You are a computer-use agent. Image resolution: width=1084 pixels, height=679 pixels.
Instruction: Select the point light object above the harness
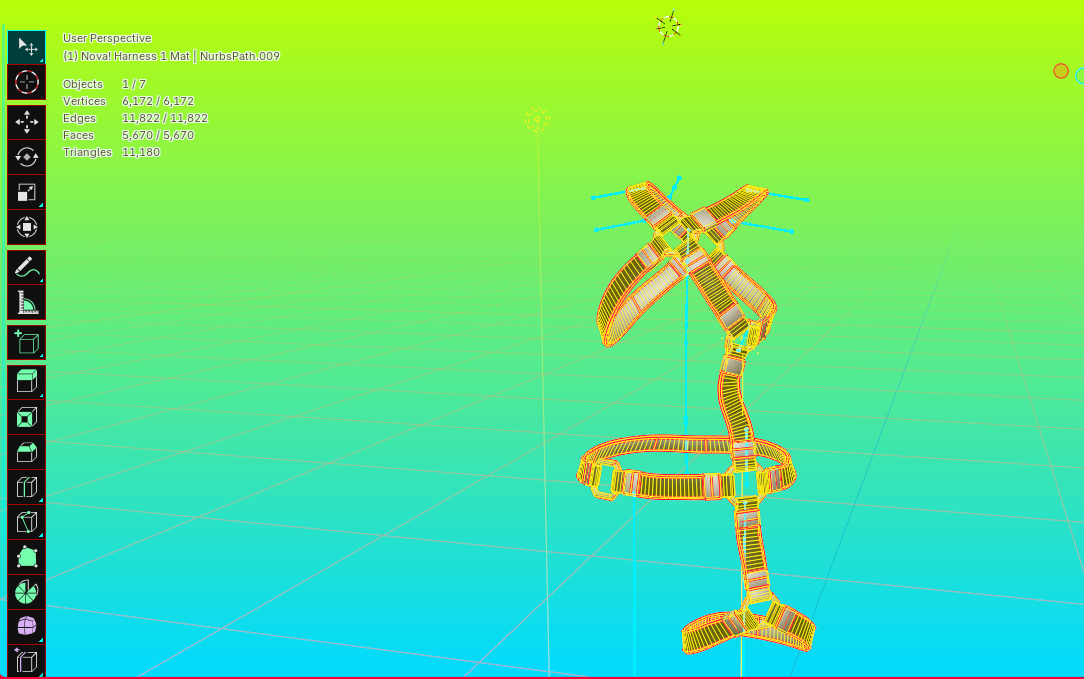click(x=669, y=26)
